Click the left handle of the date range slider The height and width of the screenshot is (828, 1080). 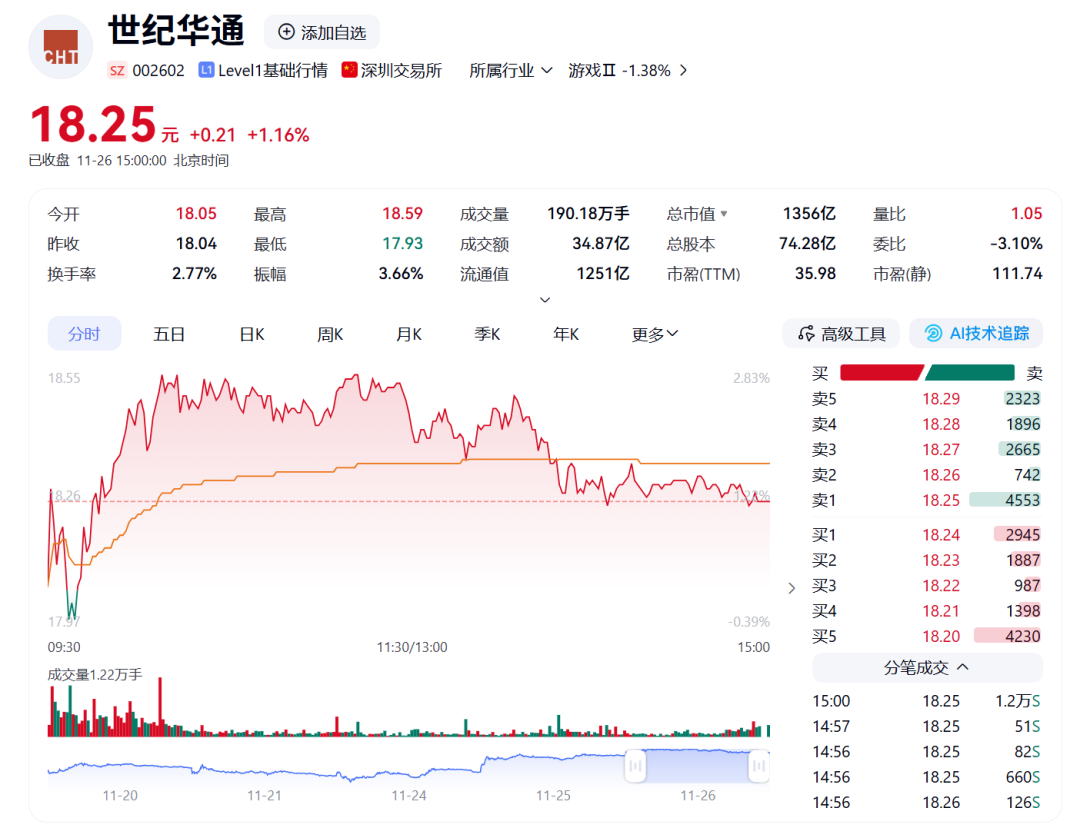pyautogui.click(x=635, y=765)
